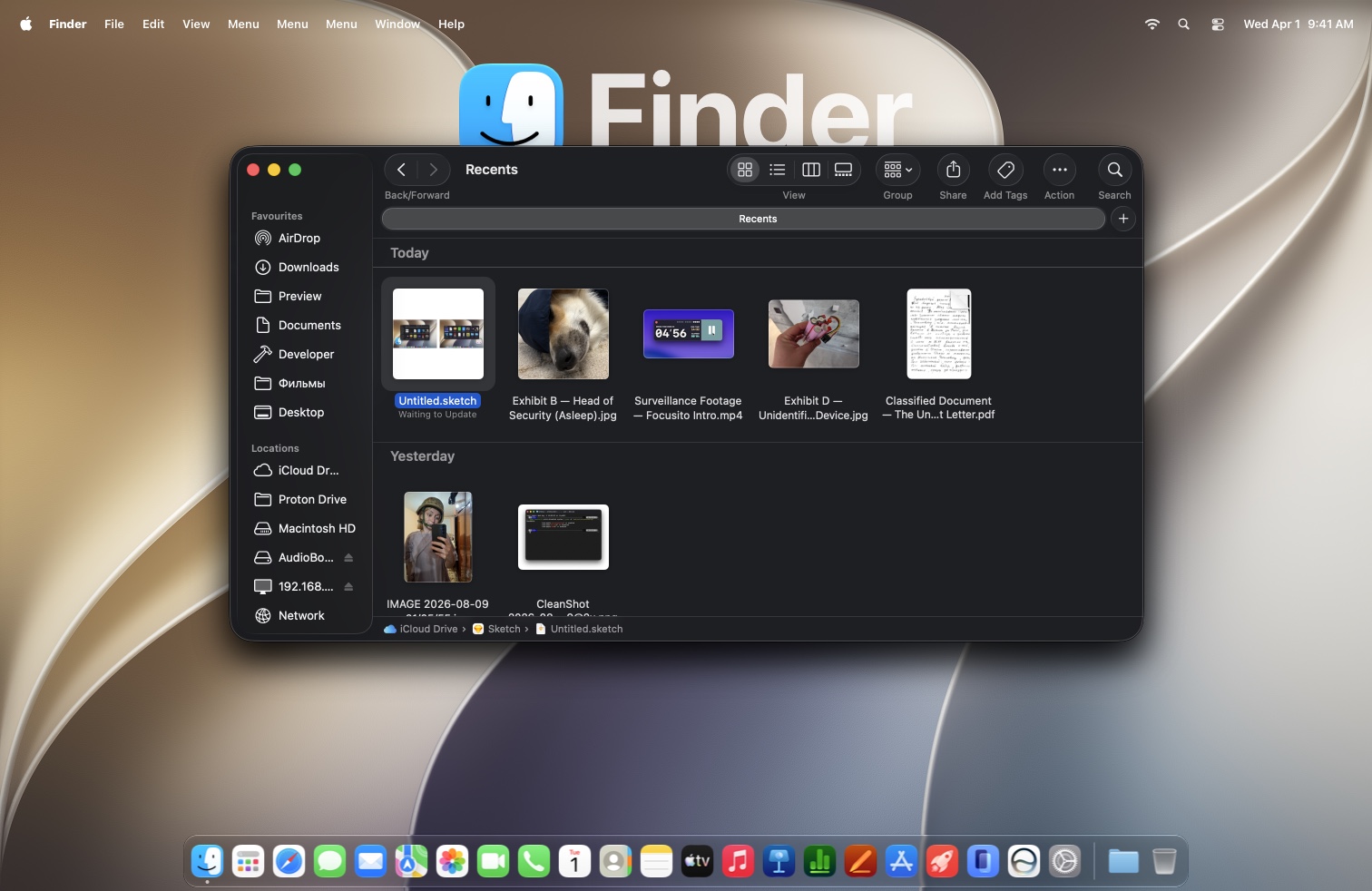The width and height of the screenshot is (1372, 891).
Task: Click the Search magnifier in Finder toolbar
Action: pyautogui.click(x=1115, y=170)
